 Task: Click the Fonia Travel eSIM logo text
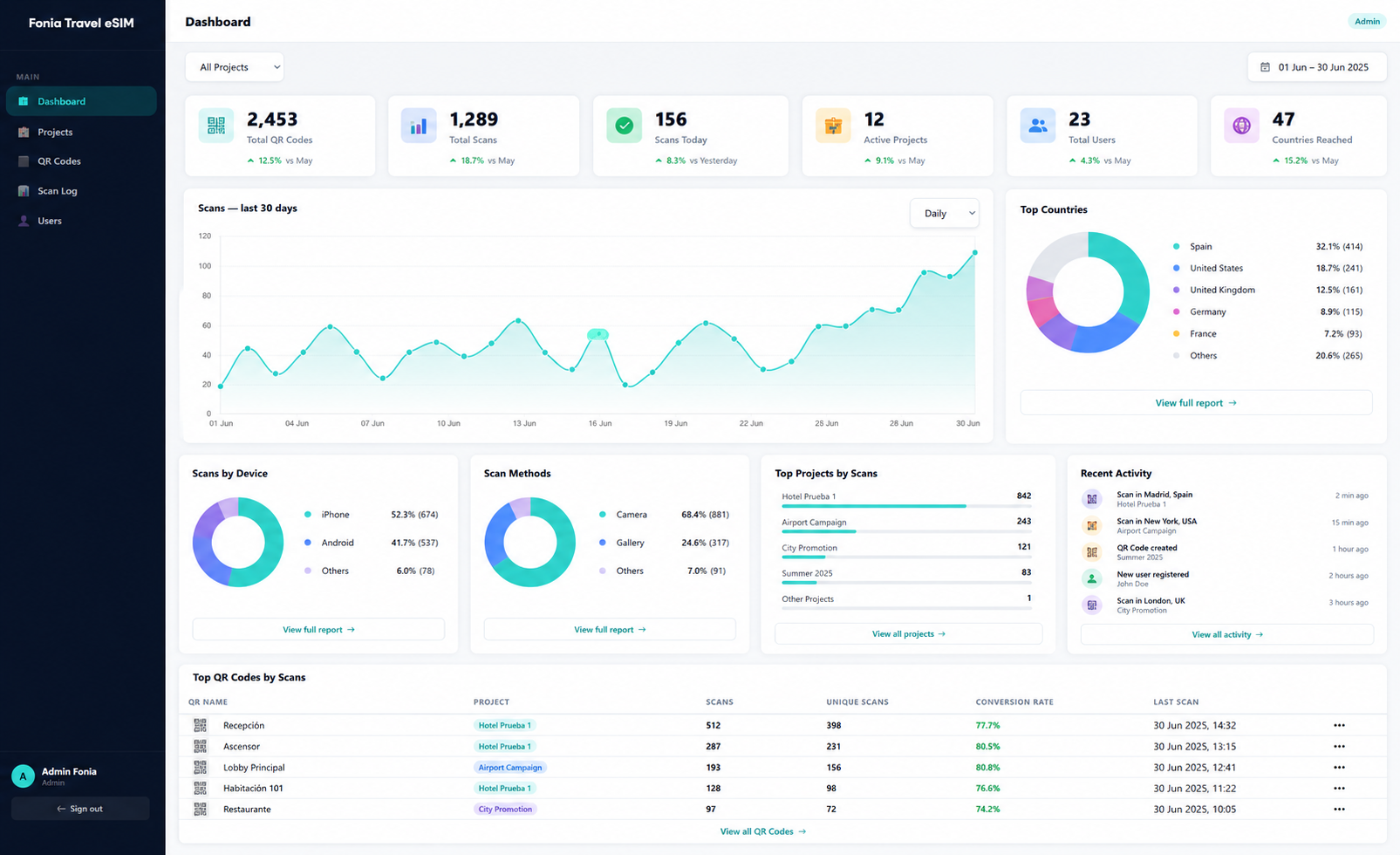(81, 24)
